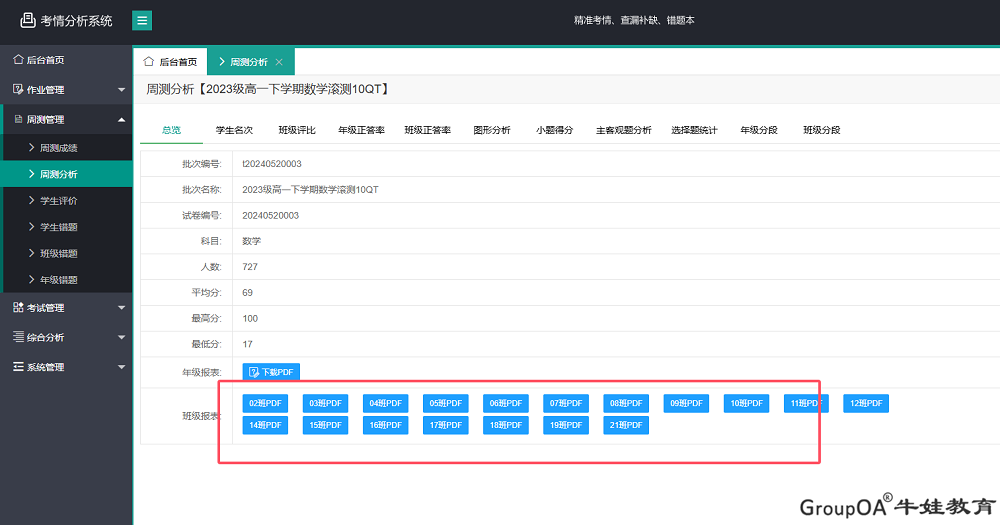Switch to the 学生名次 tab
Screen dimensions: 1000x525
tap(234, 130)
